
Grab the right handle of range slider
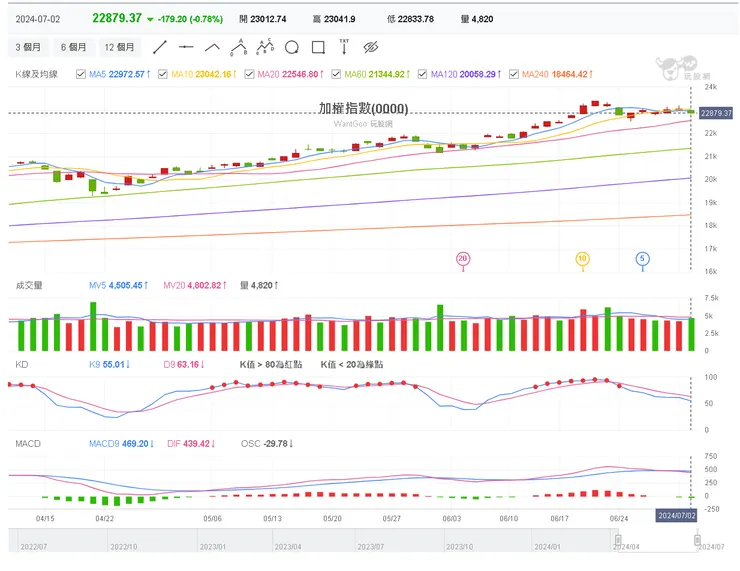pyautogui.click(x=697, y=540)
